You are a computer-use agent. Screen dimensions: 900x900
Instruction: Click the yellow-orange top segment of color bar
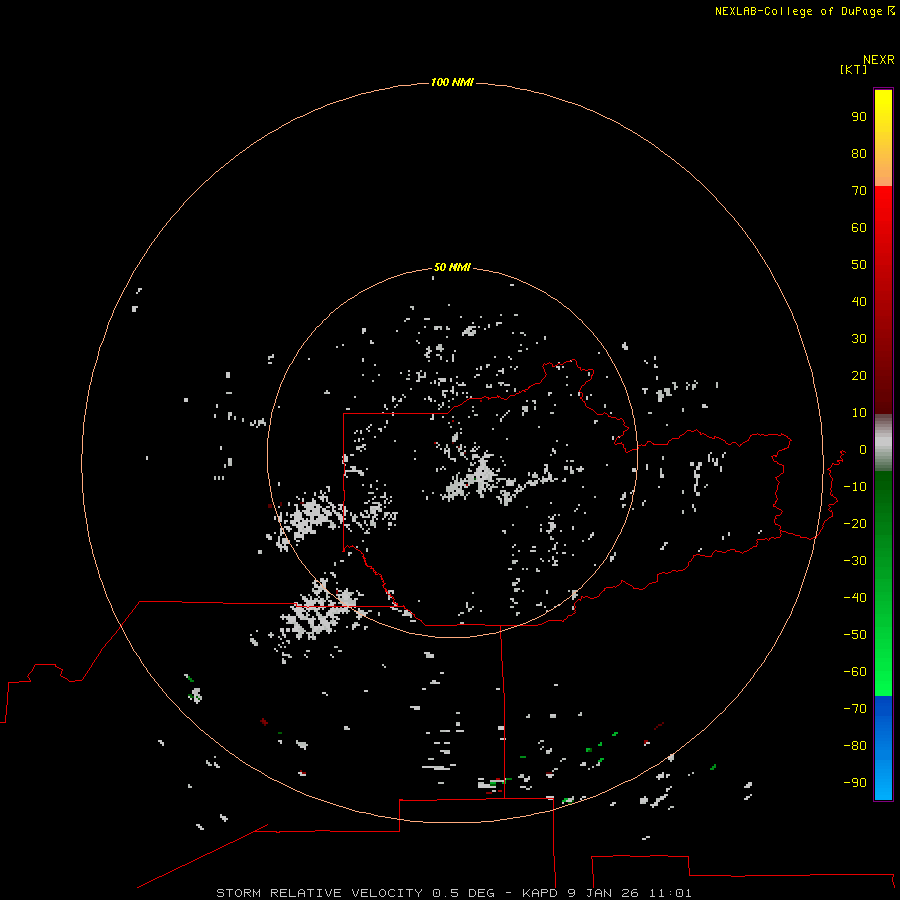coord(883,138)
